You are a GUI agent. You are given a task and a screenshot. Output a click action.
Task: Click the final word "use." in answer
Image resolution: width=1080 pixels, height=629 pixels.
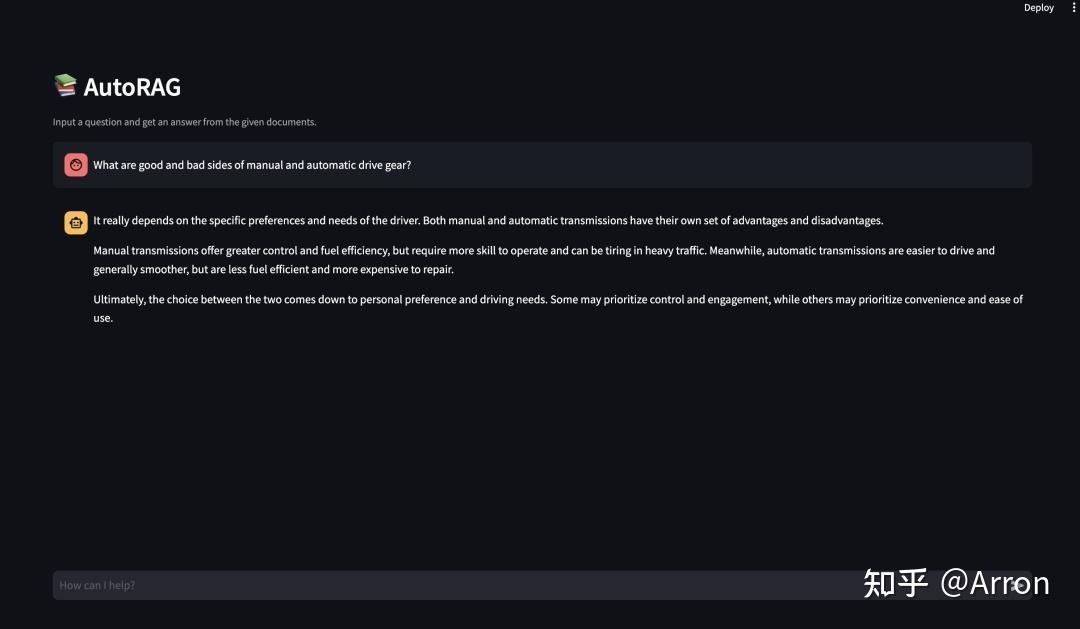(103, 318)
